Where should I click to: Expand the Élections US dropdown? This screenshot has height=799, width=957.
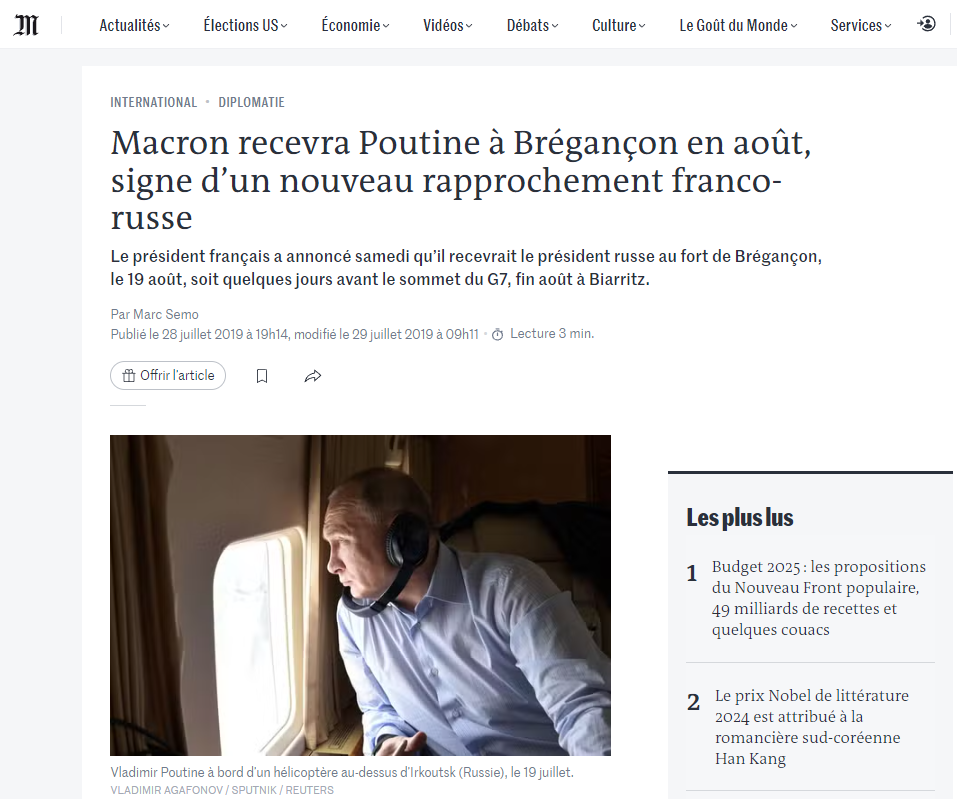[245, 26]
